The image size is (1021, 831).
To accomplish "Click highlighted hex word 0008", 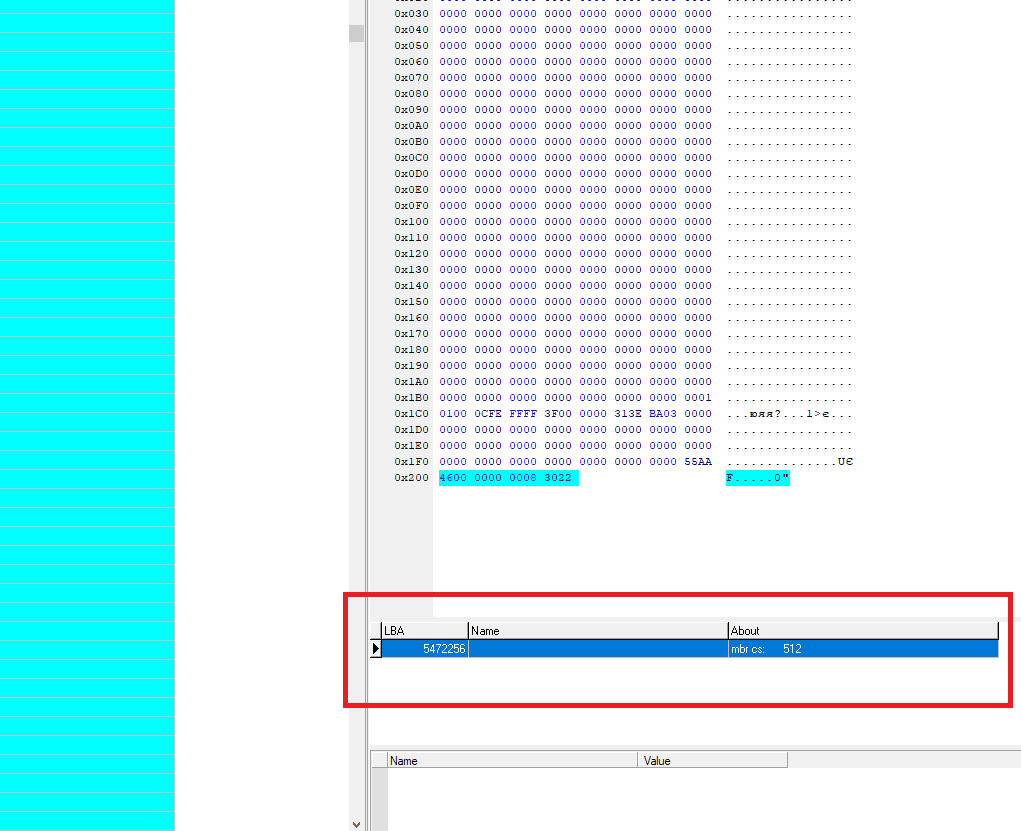I will pyautogui.click(x=523, y=477).
